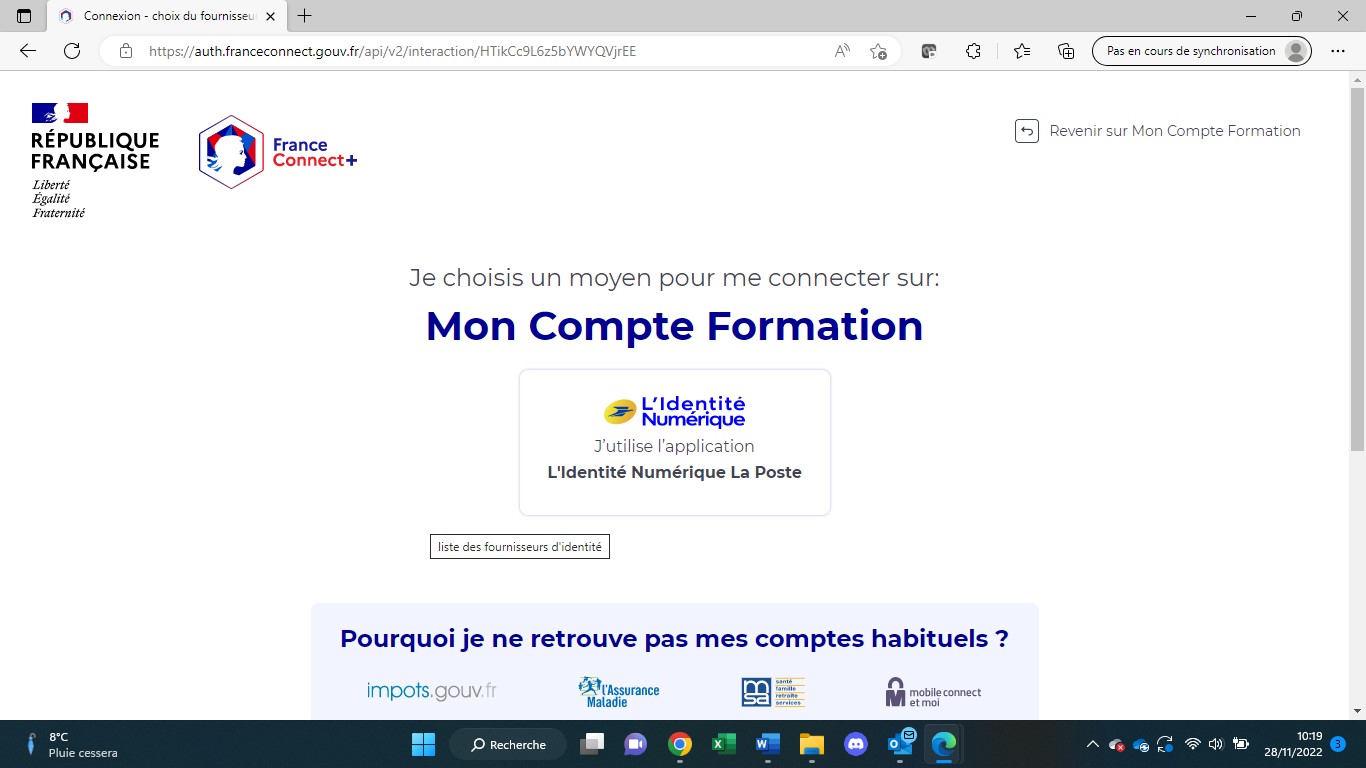1366x768 pixels.
Task: Click the profile sync status button
Action: (1202, 51)
